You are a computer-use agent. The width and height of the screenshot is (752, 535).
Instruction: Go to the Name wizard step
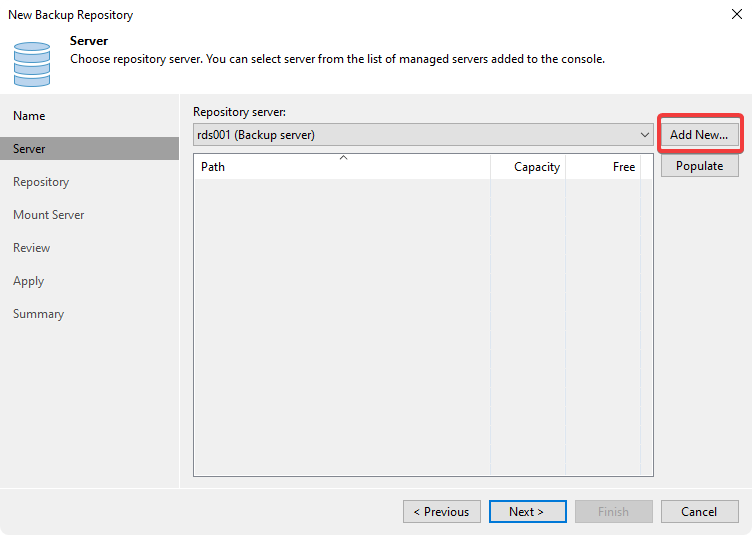pyautogui.click(x=29, y=116)
